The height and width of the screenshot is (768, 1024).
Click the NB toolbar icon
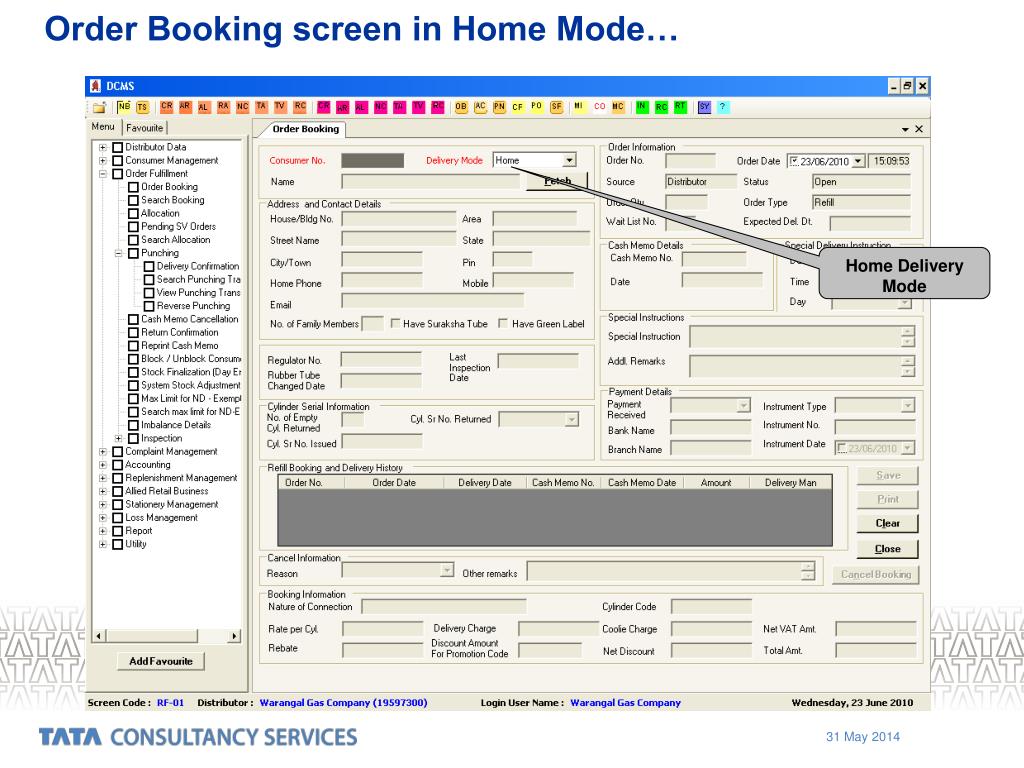[124, 106]
